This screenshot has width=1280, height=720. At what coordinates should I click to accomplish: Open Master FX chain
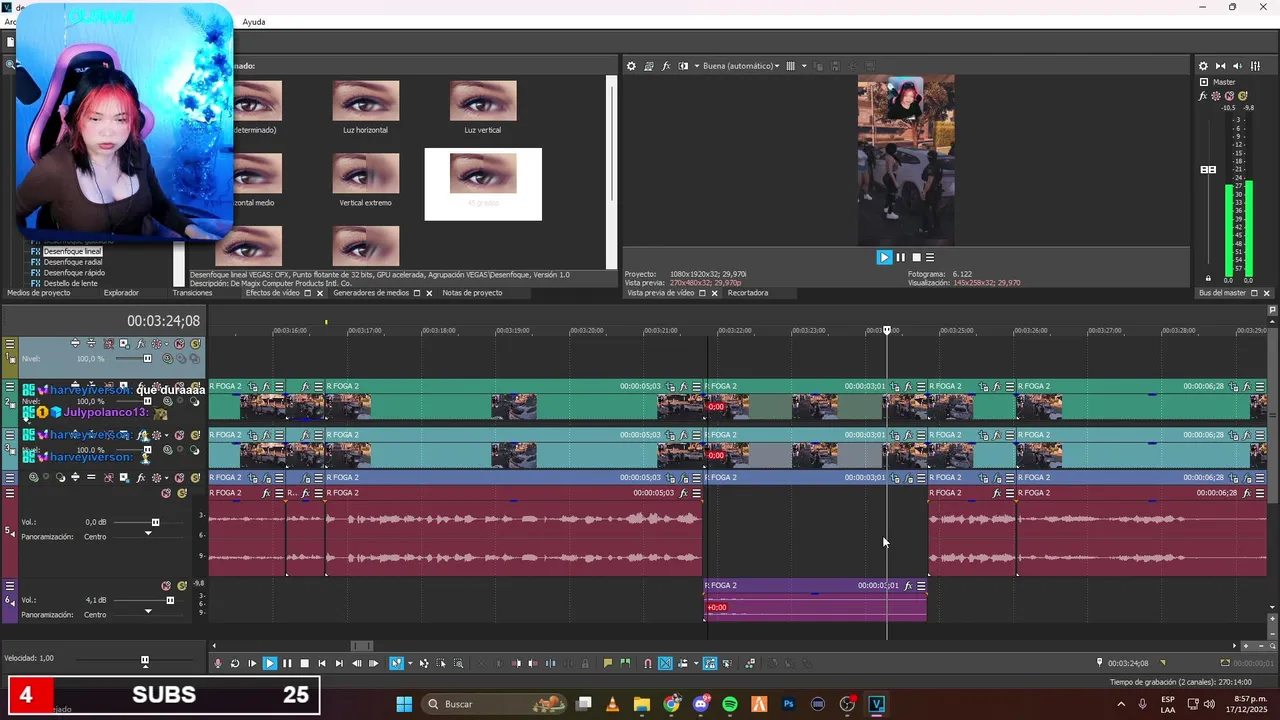click(x=1204, y=96)
